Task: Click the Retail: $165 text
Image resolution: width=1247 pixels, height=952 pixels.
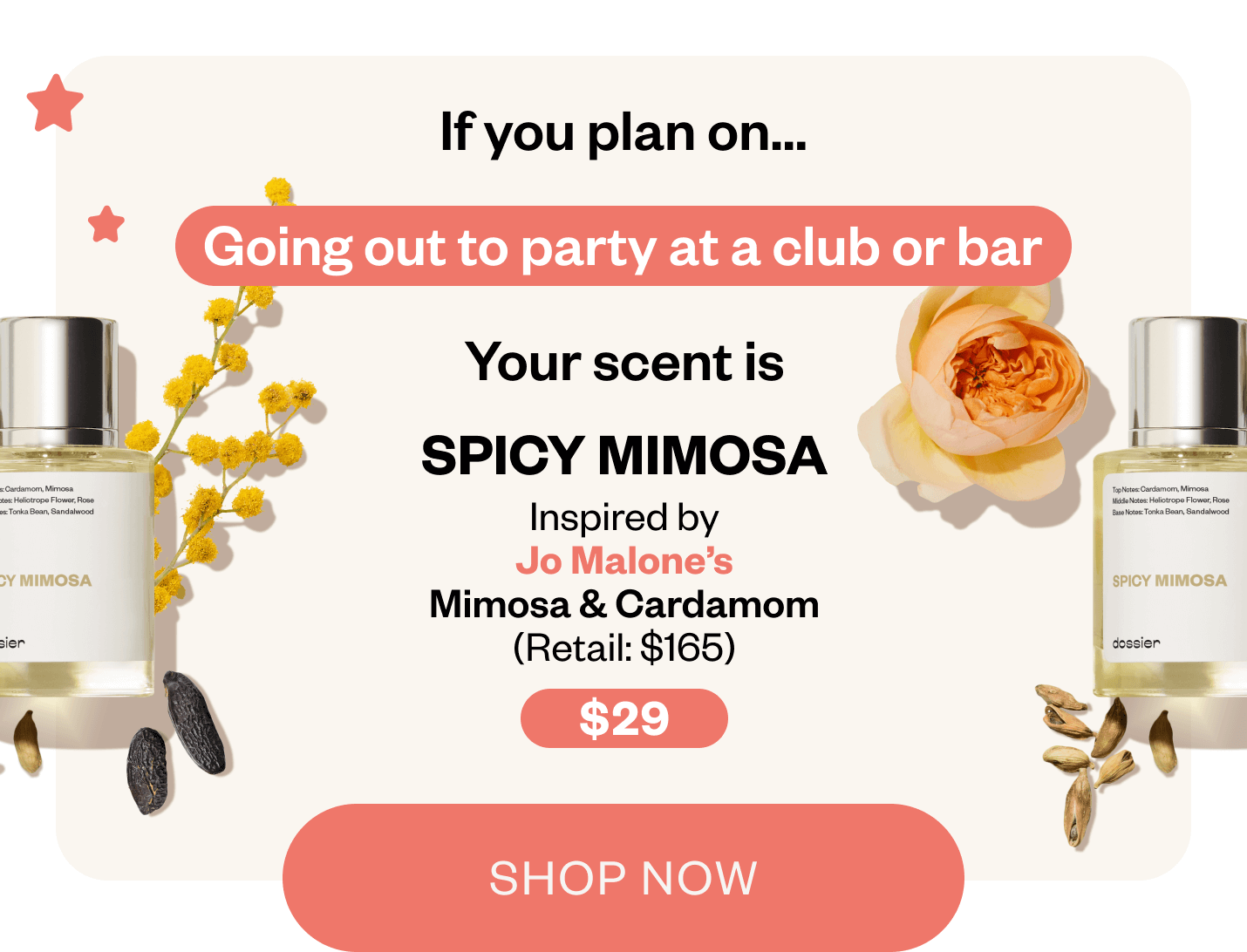Action: [x=624, y=647]
